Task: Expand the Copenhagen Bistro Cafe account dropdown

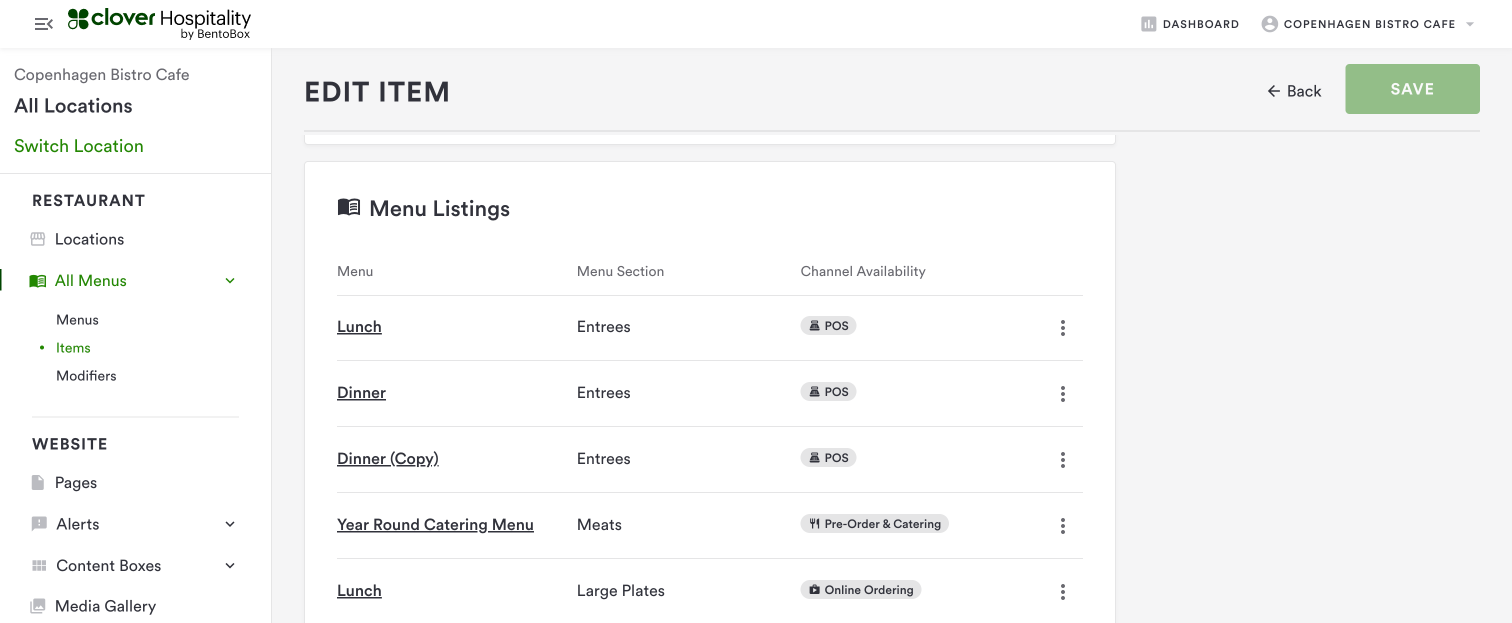Action: click(1470, 24)
